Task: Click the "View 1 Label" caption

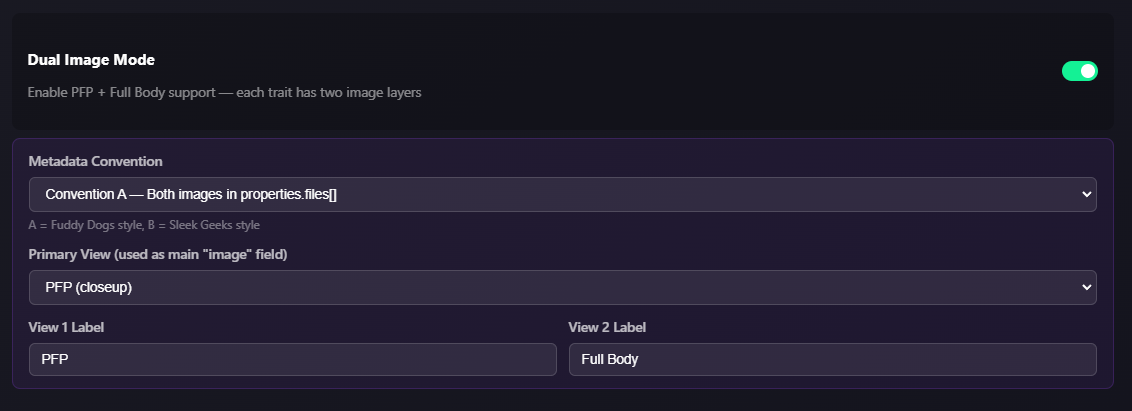Action: pyautogui.click(x=66, y=327)
